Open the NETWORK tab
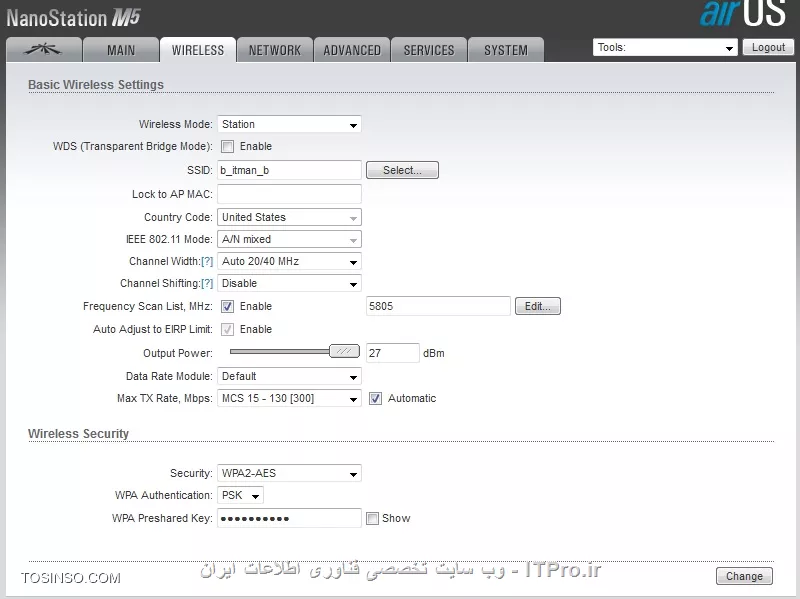Viewport: 800px width, 599px height. (x=275, y=50)
